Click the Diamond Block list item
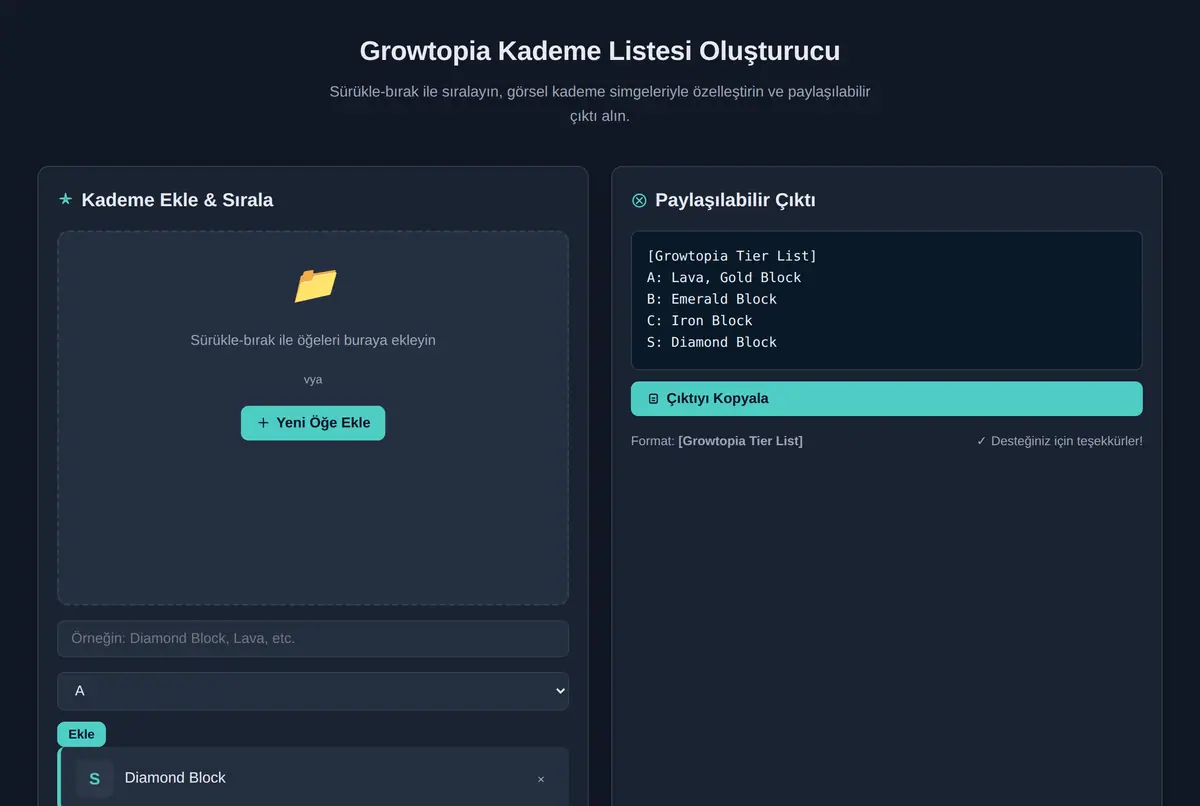This screenshot has height=806, width=1200. pyautogui.click(x=313, y=778)
